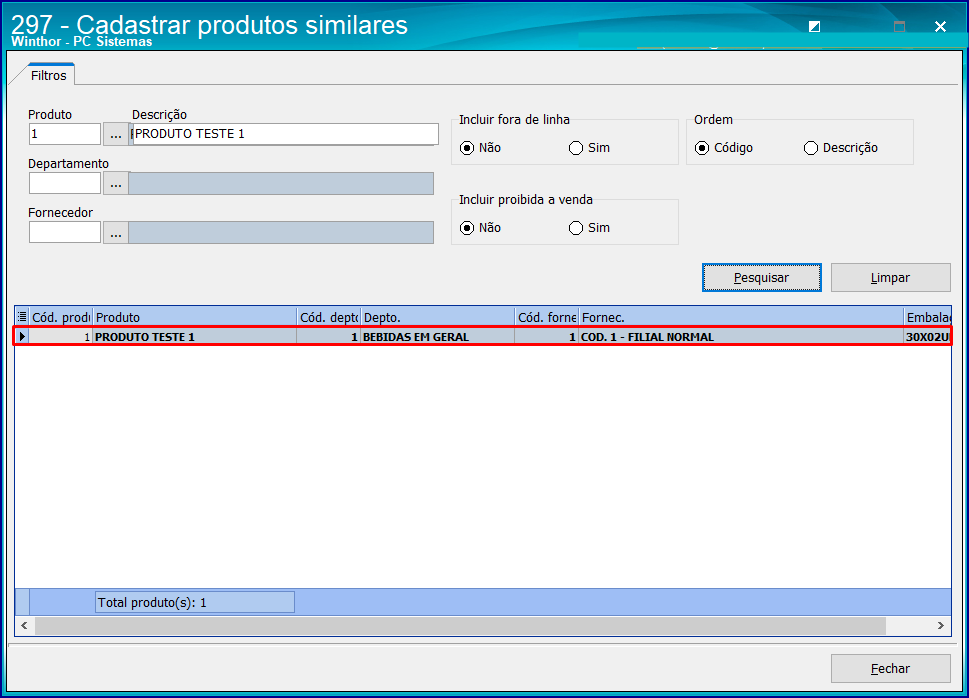969x698 pixels.
Task: Click the horizontal scrollbar left arrow
Action: (x=24, y=626)
